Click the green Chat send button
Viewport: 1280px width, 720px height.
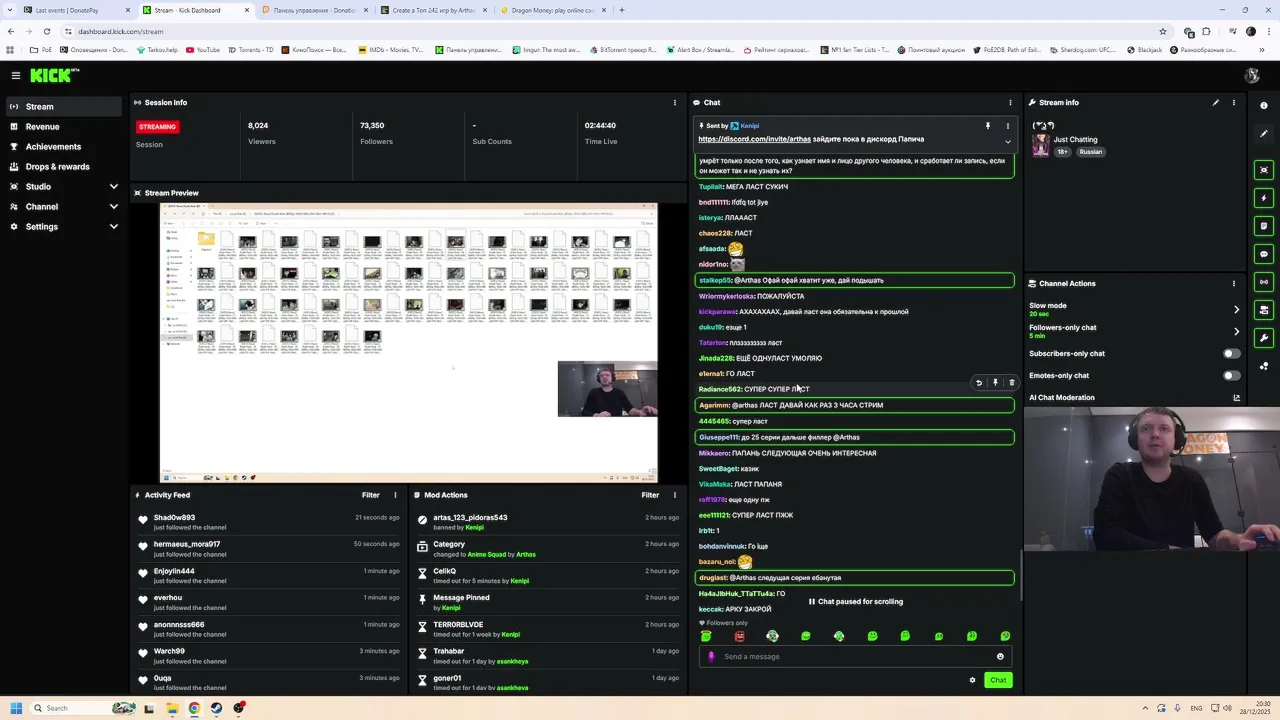[998, 680]
